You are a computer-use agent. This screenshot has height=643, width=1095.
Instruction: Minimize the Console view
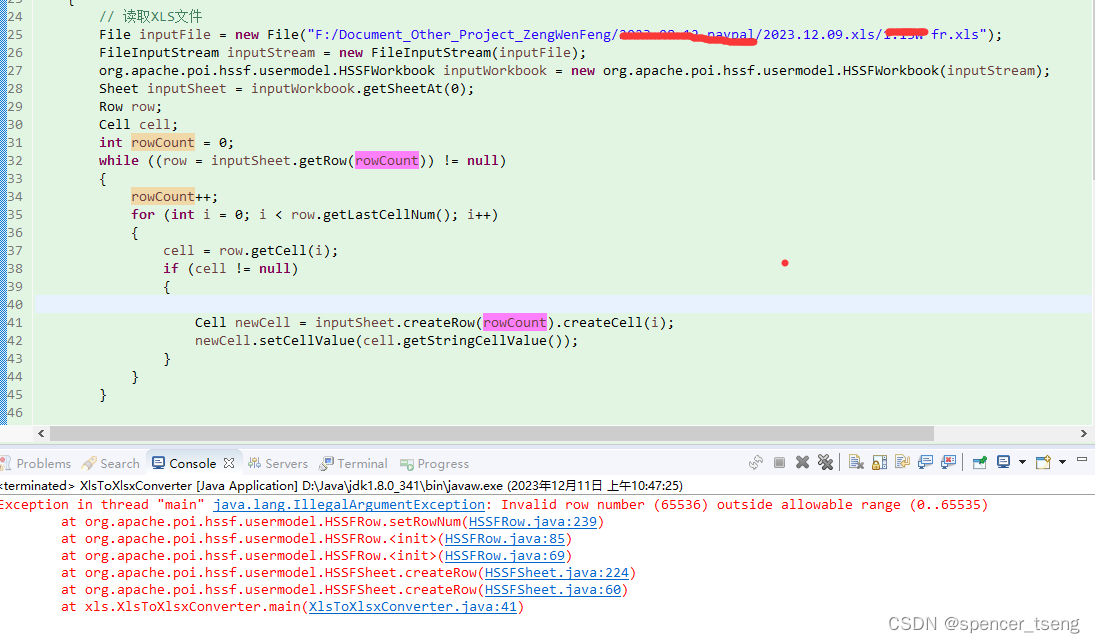[x=1082, y=462]
